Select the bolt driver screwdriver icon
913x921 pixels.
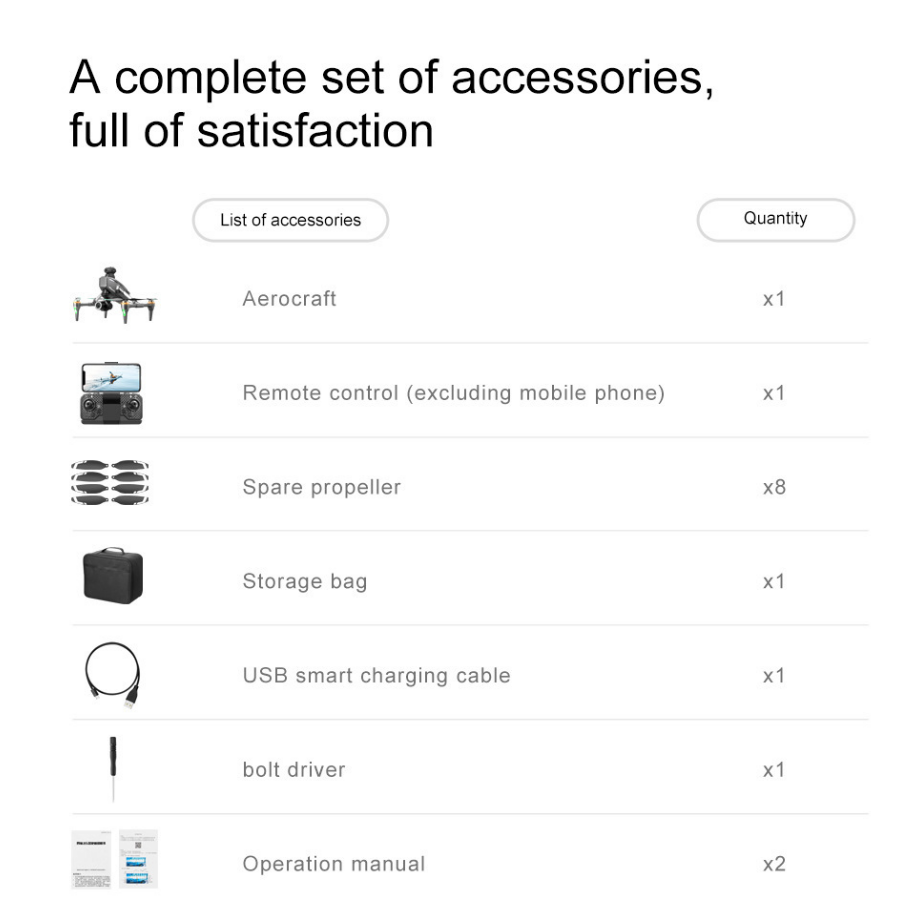tap(113, 768)
